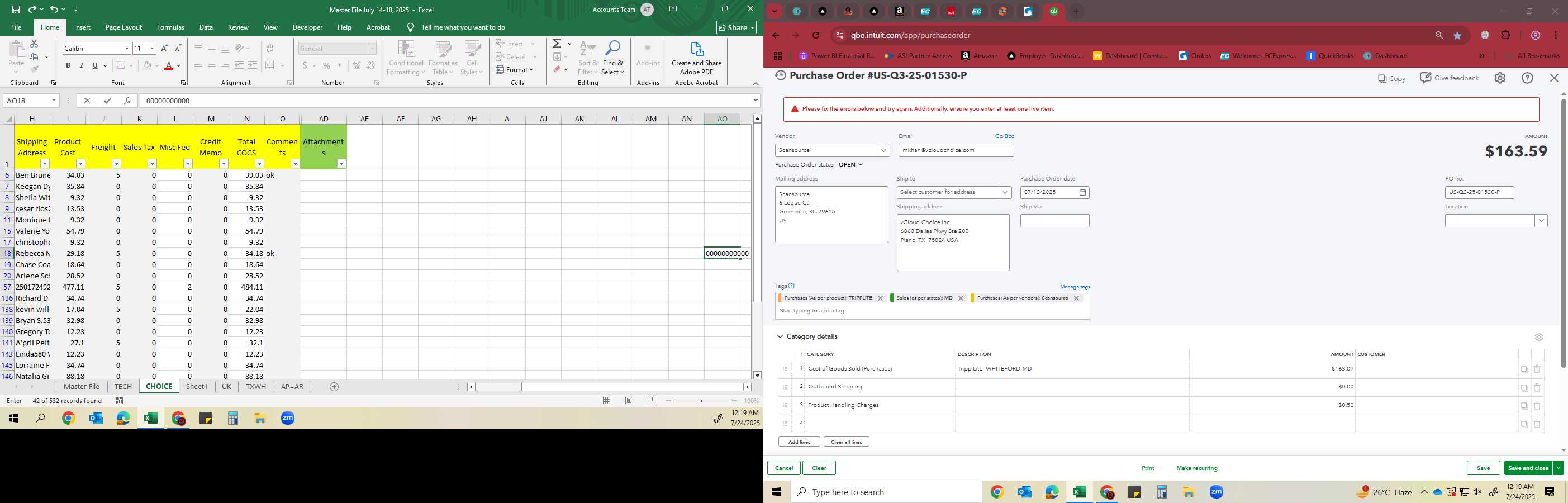Open the Vendor Scansource dropdown
1568x503 pixels.
[883, 150]
